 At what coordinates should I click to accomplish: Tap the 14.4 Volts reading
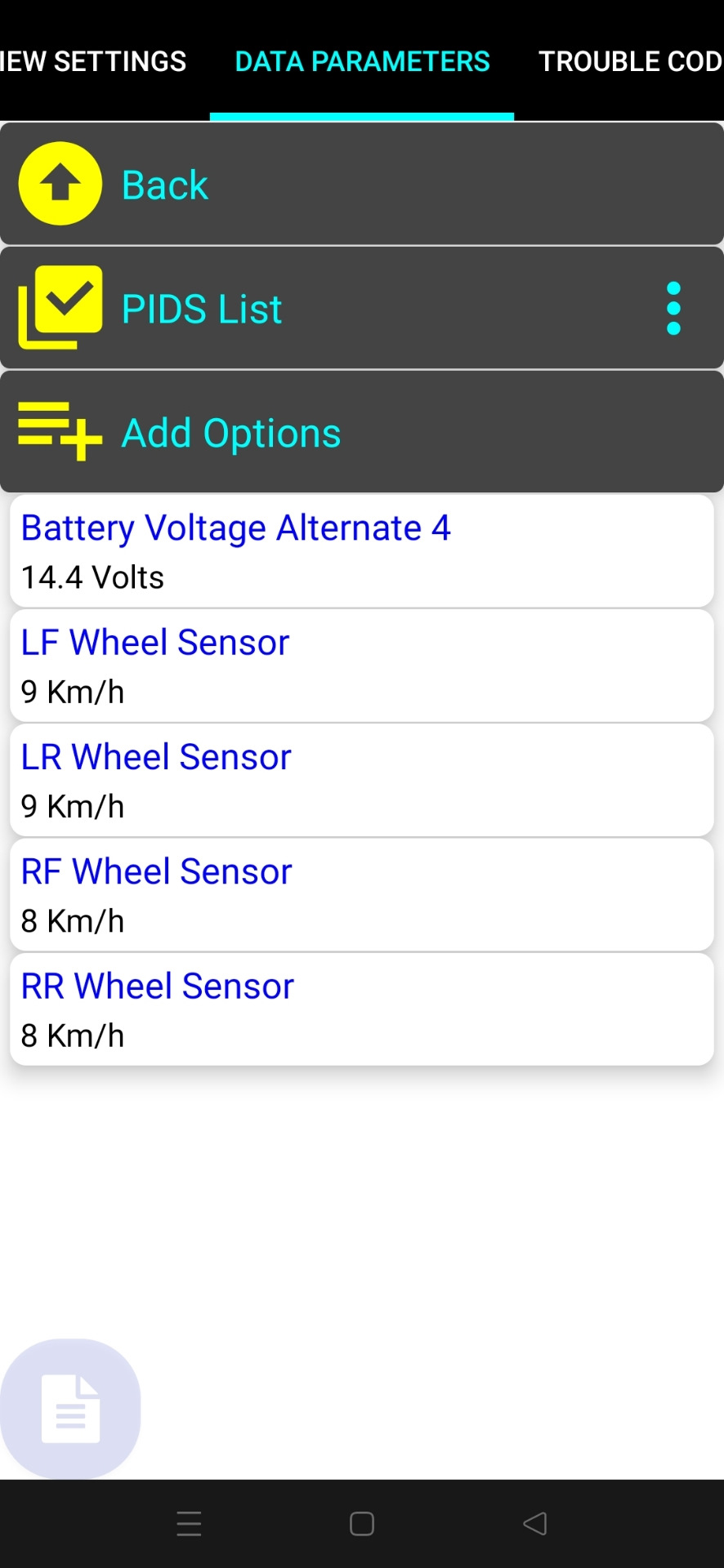click(92, 577)
